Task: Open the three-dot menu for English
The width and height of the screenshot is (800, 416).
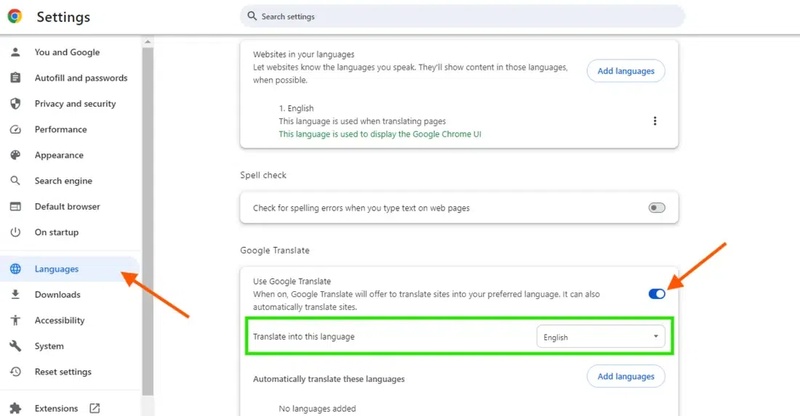Action: [655, 121]
